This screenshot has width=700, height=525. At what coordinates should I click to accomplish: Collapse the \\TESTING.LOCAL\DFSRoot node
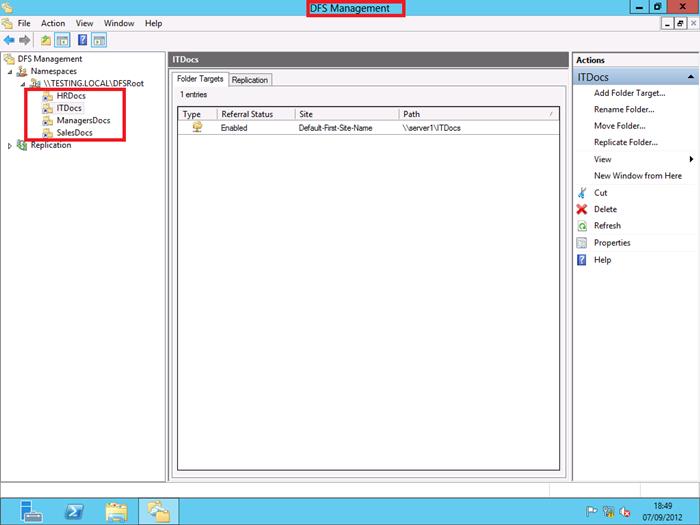coord(23,83)
